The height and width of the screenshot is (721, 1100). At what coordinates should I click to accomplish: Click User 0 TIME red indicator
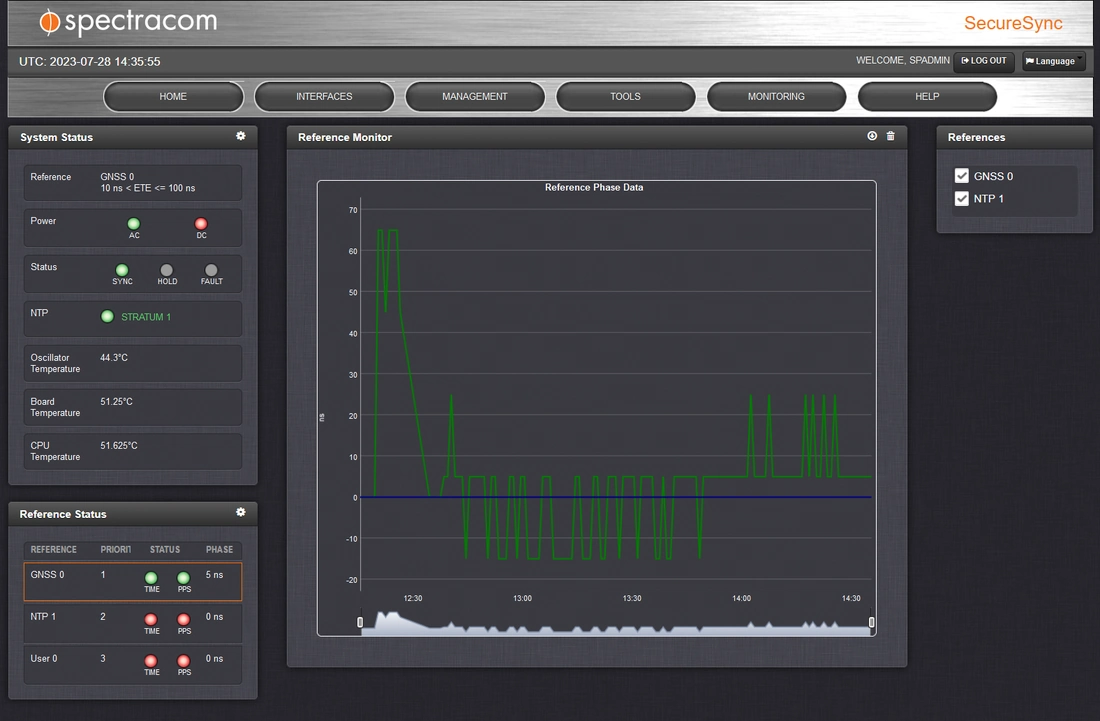151,661
